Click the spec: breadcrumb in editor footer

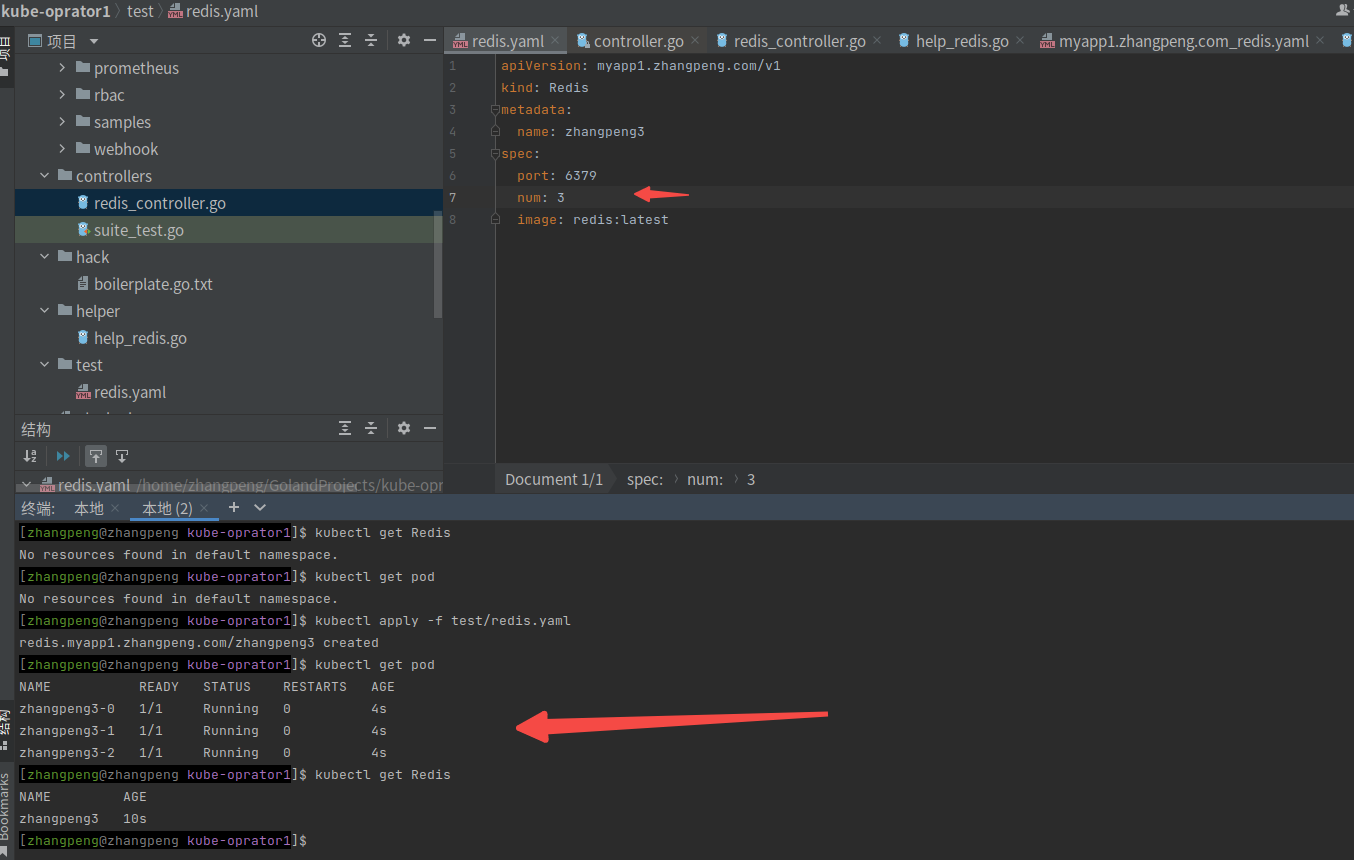point(645,479)
